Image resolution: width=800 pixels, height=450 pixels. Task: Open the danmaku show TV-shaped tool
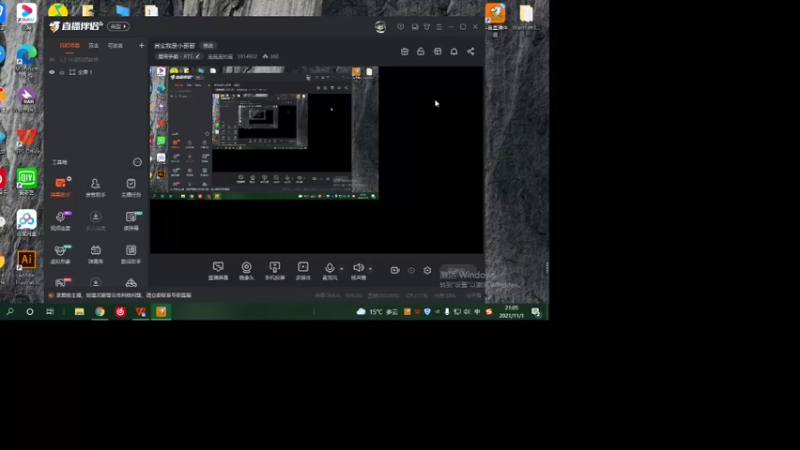coord(95,254)
